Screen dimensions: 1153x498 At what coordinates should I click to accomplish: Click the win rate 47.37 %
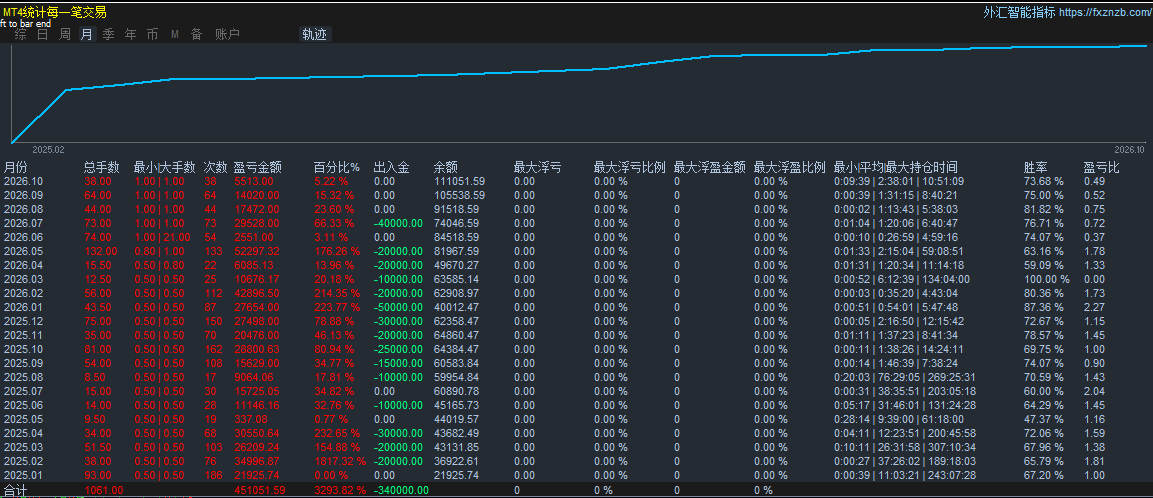pyautogui.click(x=1043, y=419)
